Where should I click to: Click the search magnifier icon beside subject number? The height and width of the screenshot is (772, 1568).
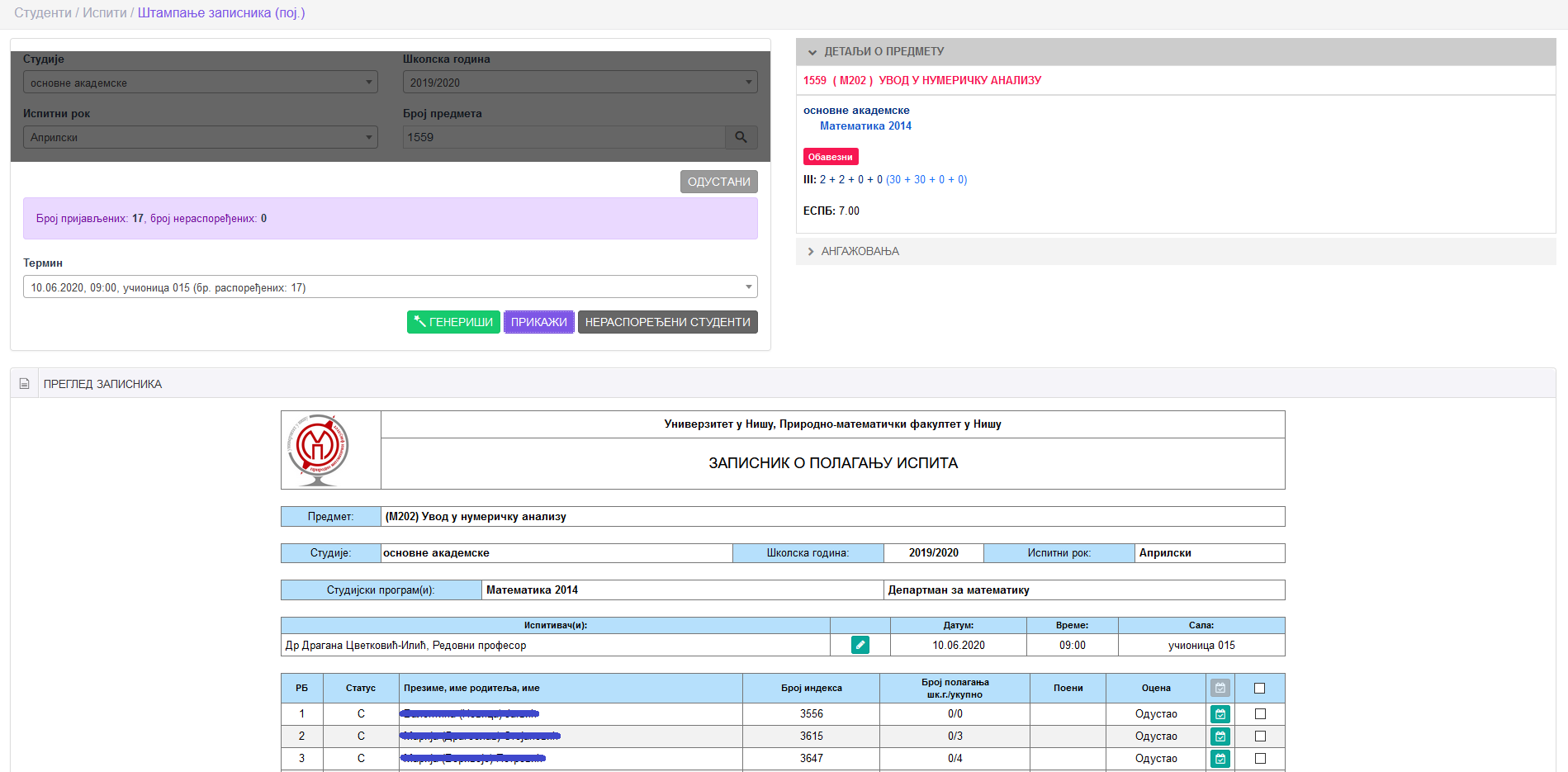coord(741,137)
